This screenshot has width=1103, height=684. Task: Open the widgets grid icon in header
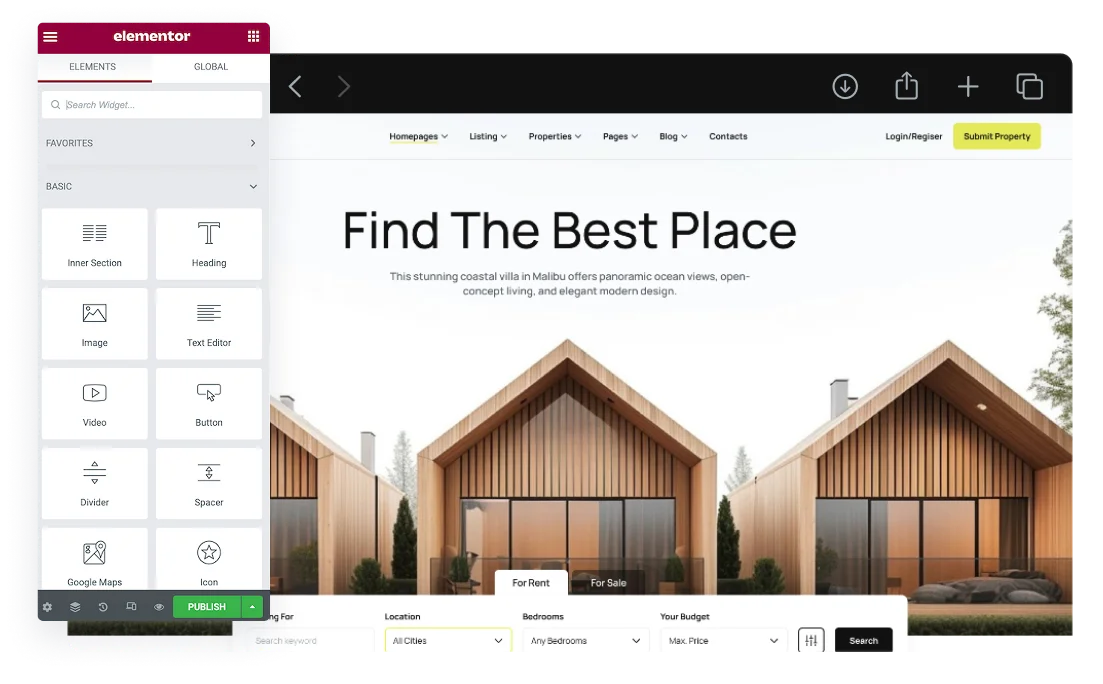click(x=253, y=37)
